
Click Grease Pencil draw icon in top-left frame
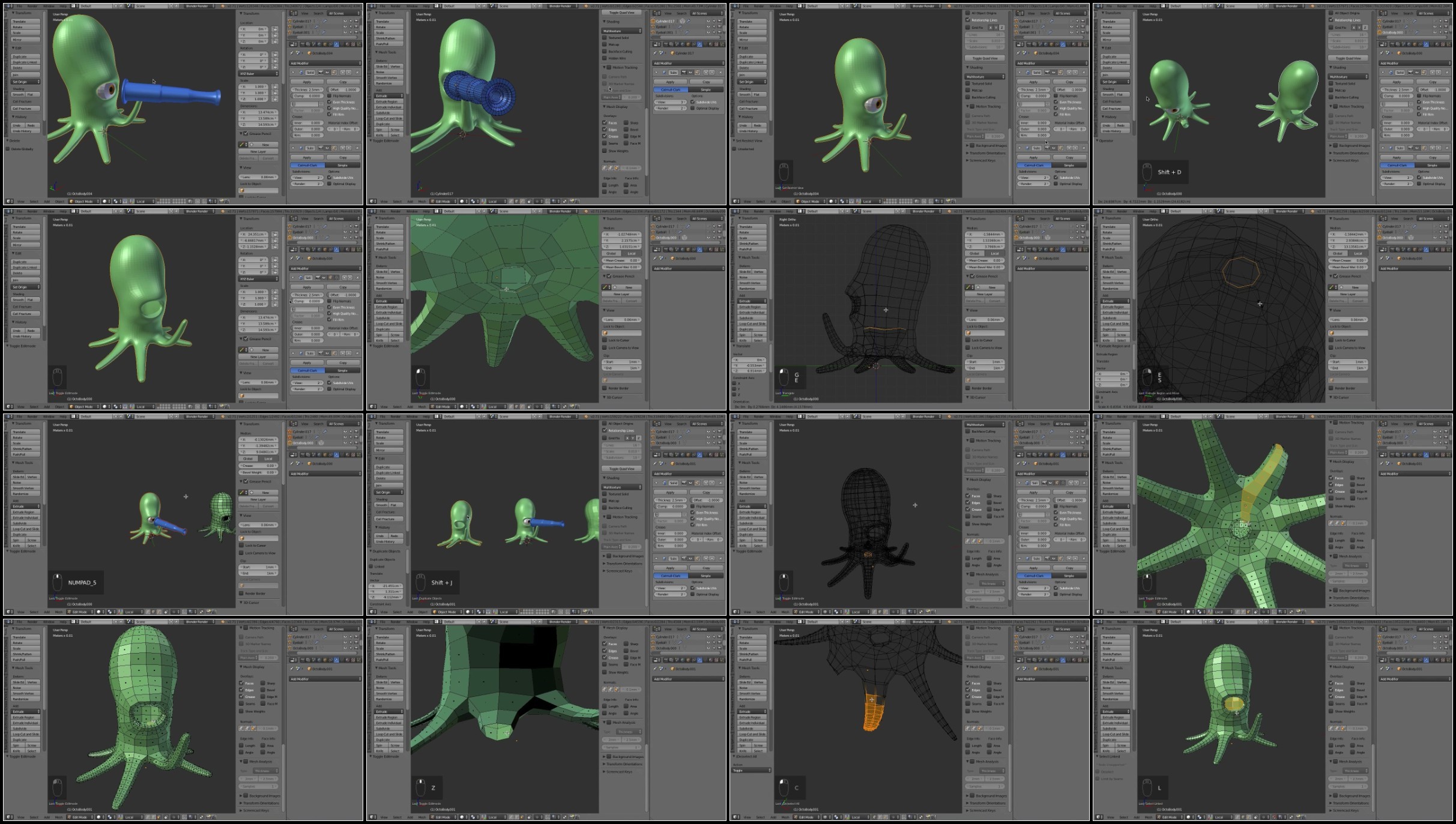tap(243, 145)
